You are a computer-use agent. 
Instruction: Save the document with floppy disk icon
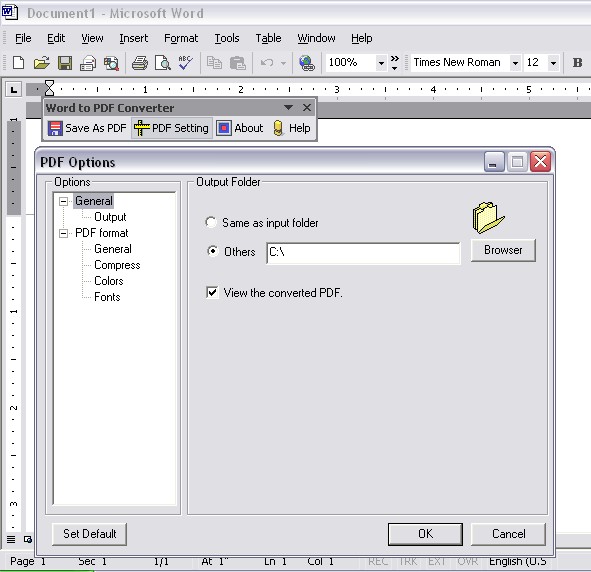(65, 63)
